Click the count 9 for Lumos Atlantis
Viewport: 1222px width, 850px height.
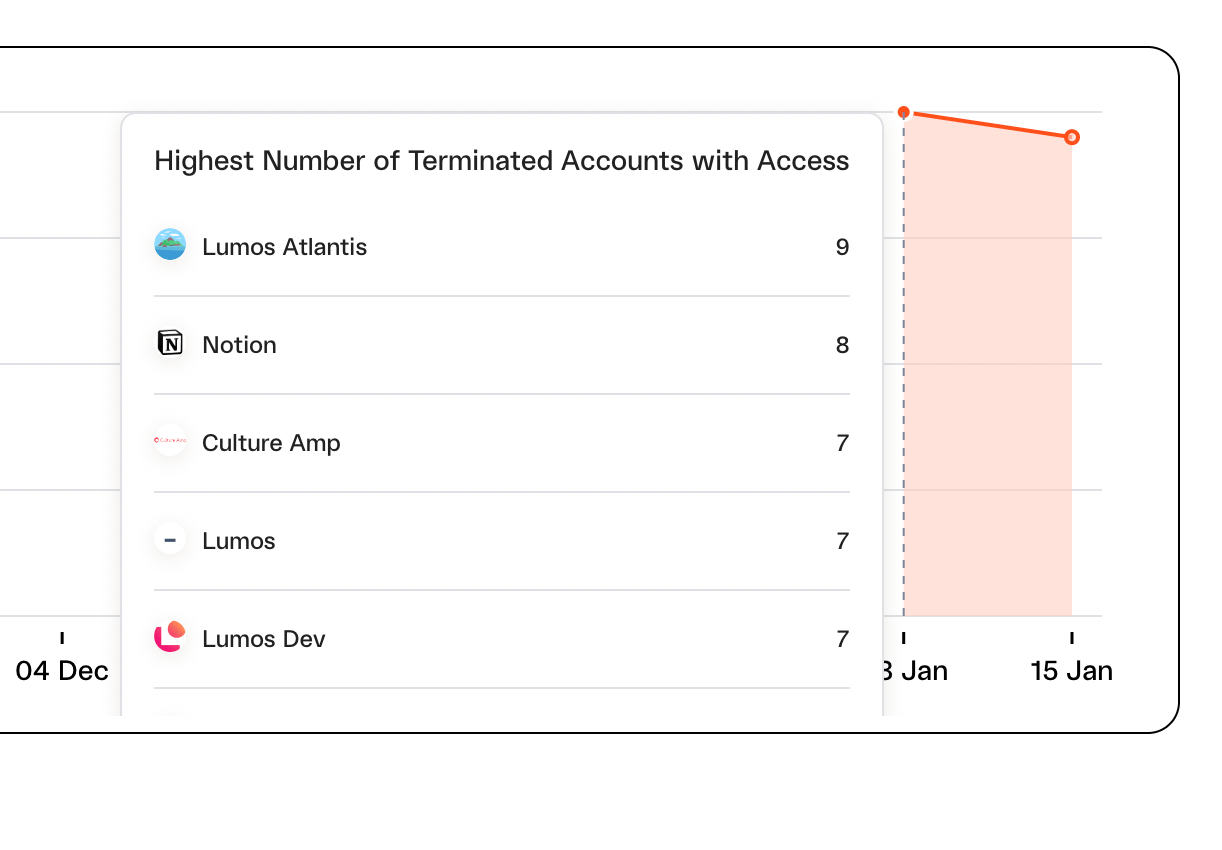(x=842, y=247)
